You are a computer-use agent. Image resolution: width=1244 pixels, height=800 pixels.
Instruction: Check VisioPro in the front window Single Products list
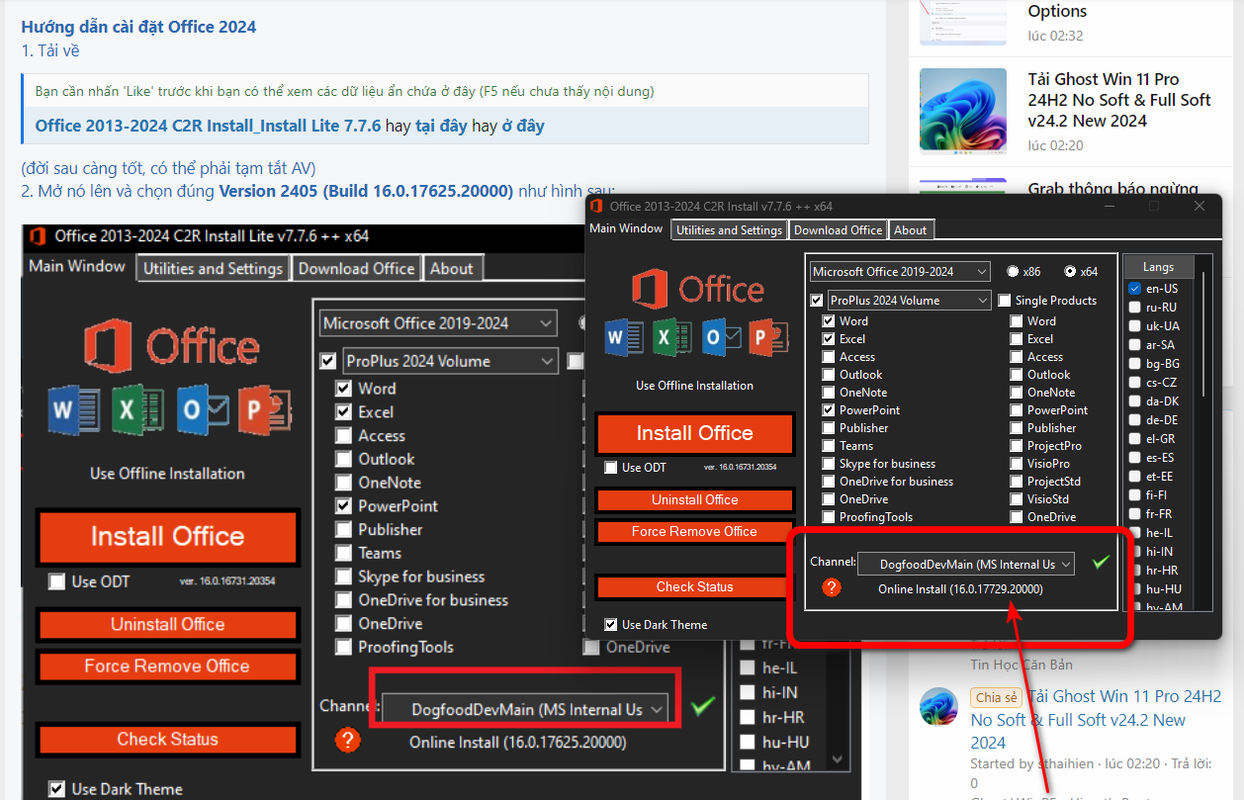(1016, 464)
